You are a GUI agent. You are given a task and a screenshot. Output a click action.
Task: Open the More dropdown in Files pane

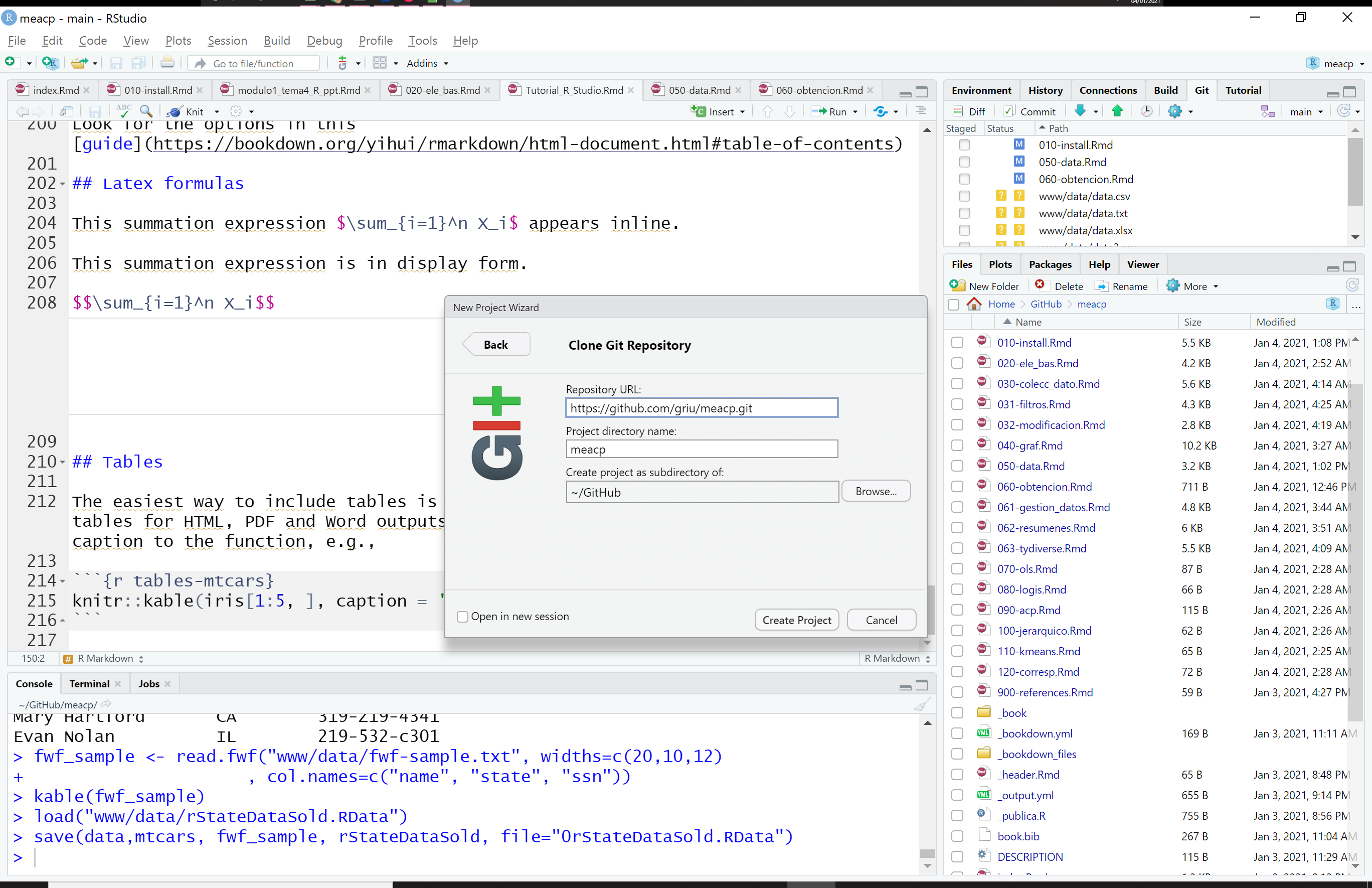point(1191,286)
